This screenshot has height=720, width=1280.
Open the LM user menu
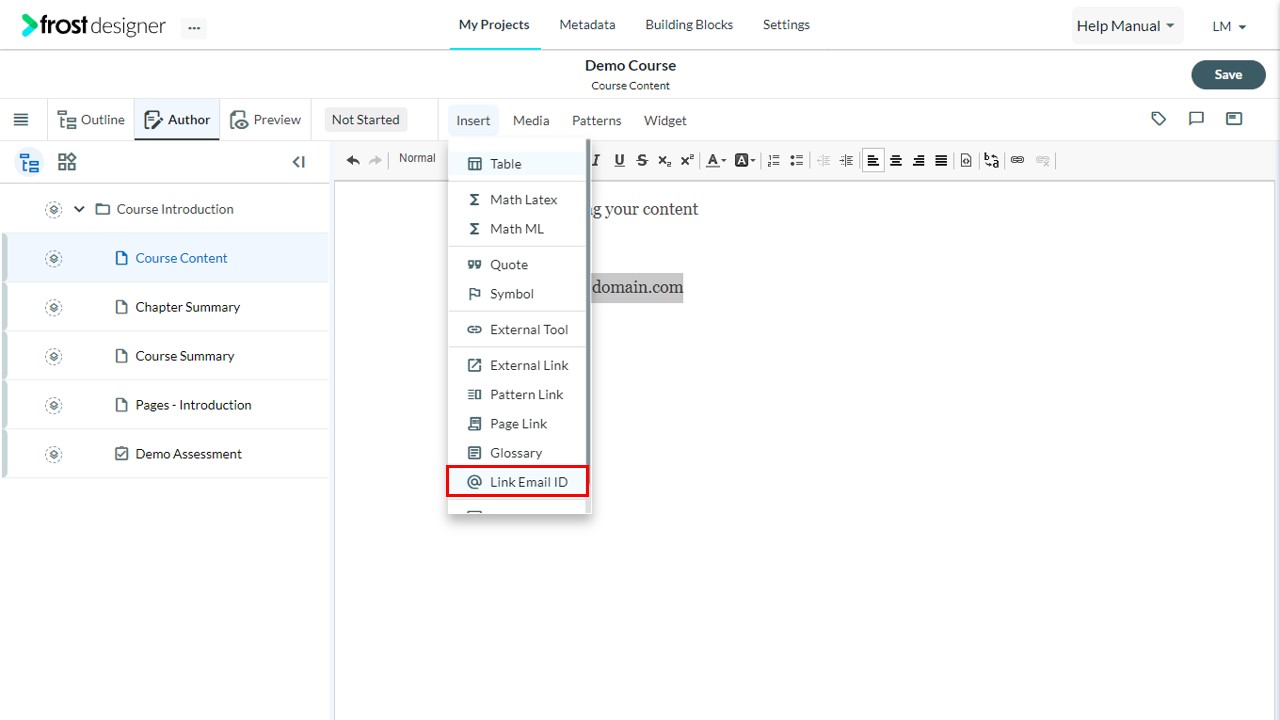point(1229,27)
